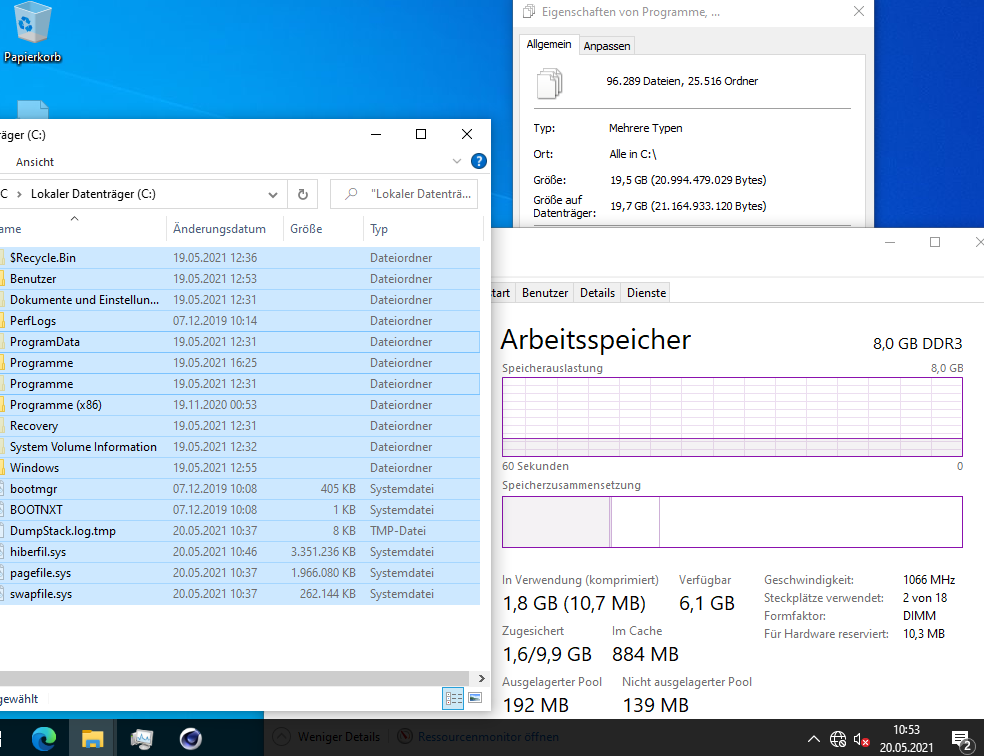The height and width of the screenshot is (756, 984).
Task: Click the Programme folder dated 19.05.2021 12:31
Action: pos(240,384)
